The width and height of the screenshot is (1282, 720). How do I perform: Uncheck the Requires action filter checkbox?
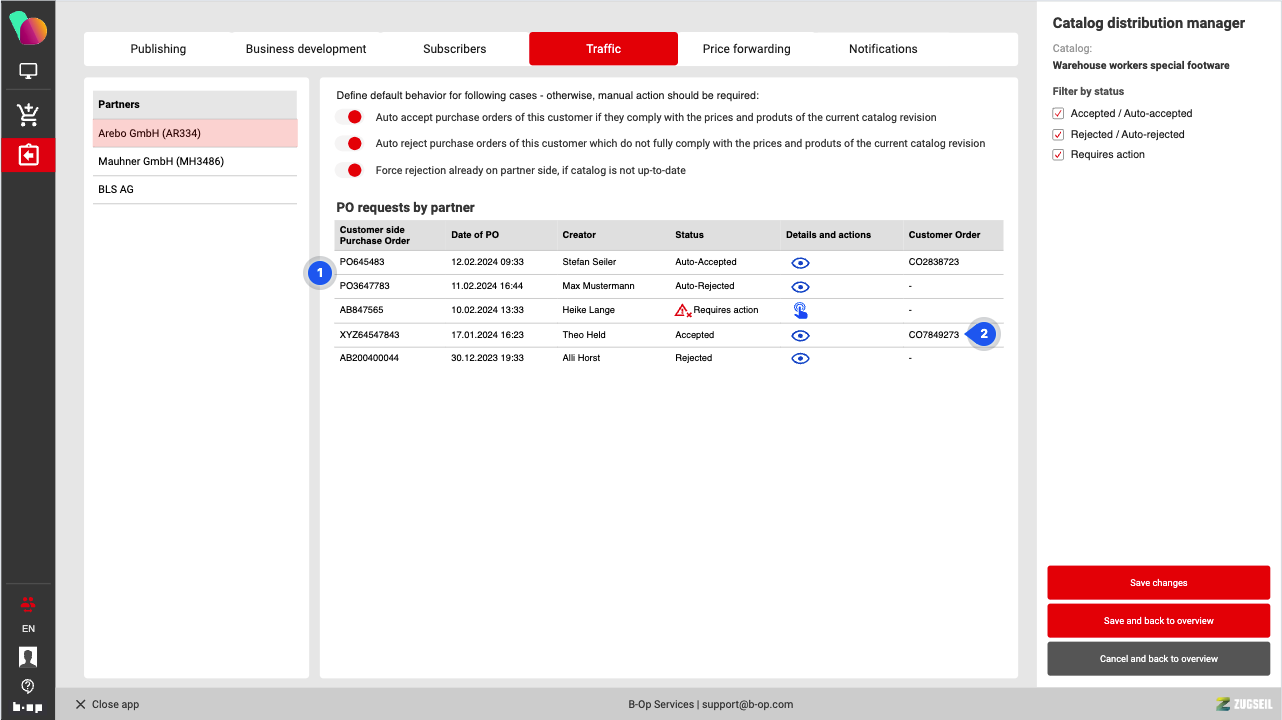click(x=1059, y=155)
